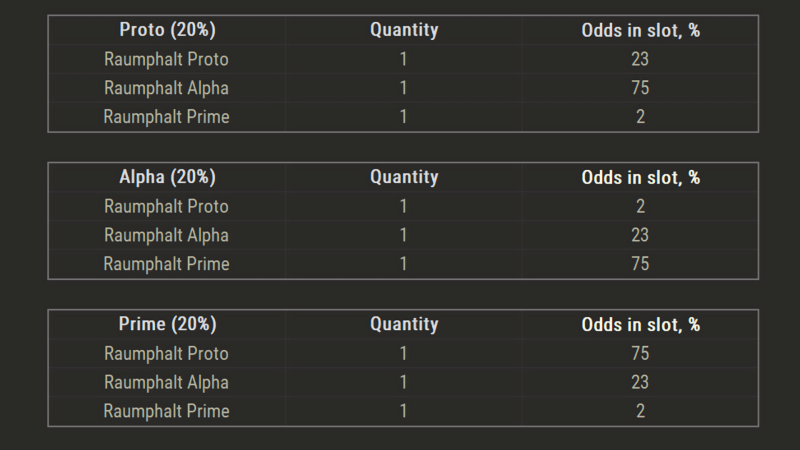Click the Quantity header in the Proto (20%) table
Image resolution: width=800 pixels, height=450 pixels.
tap(404, 30)
